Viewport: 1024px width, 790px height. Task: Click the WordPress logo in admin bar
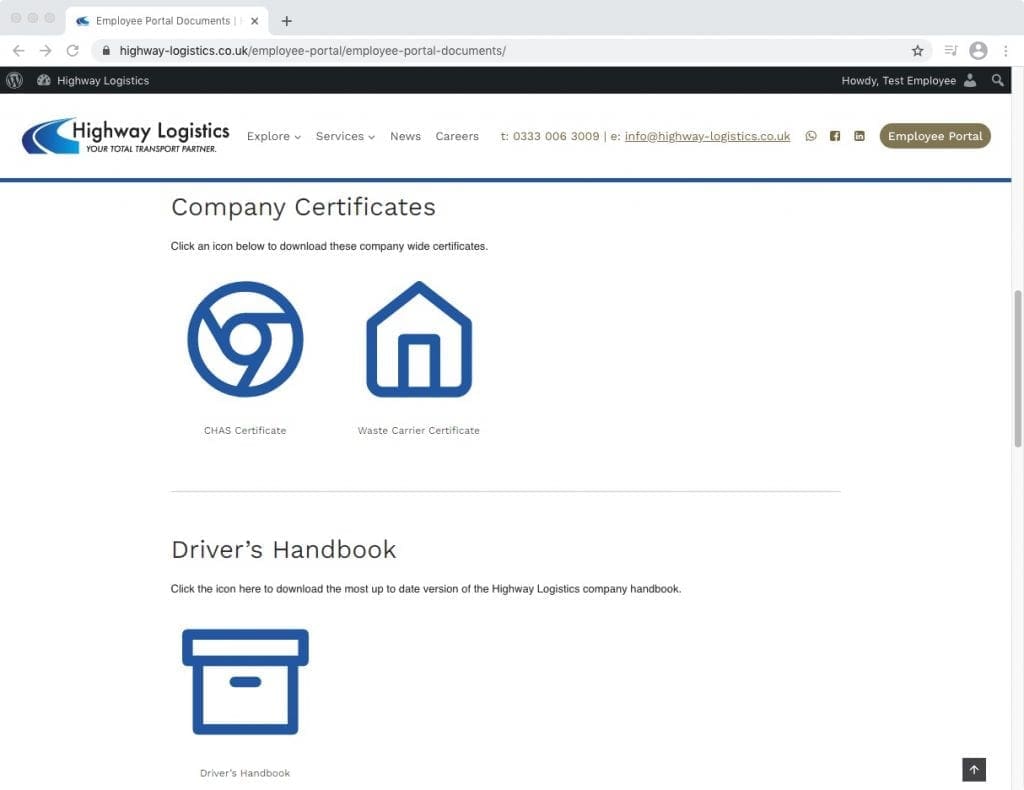click(14, 80)
